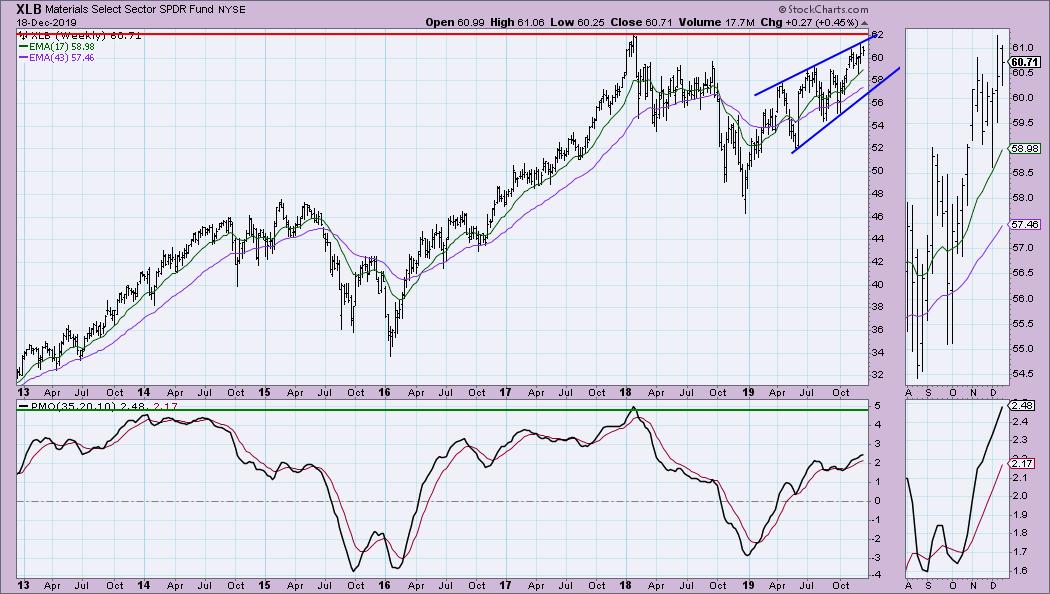Viewport: 1050px width, 594px height.
Task: Click year label 18 under the price chart
Action: [625, 392]
